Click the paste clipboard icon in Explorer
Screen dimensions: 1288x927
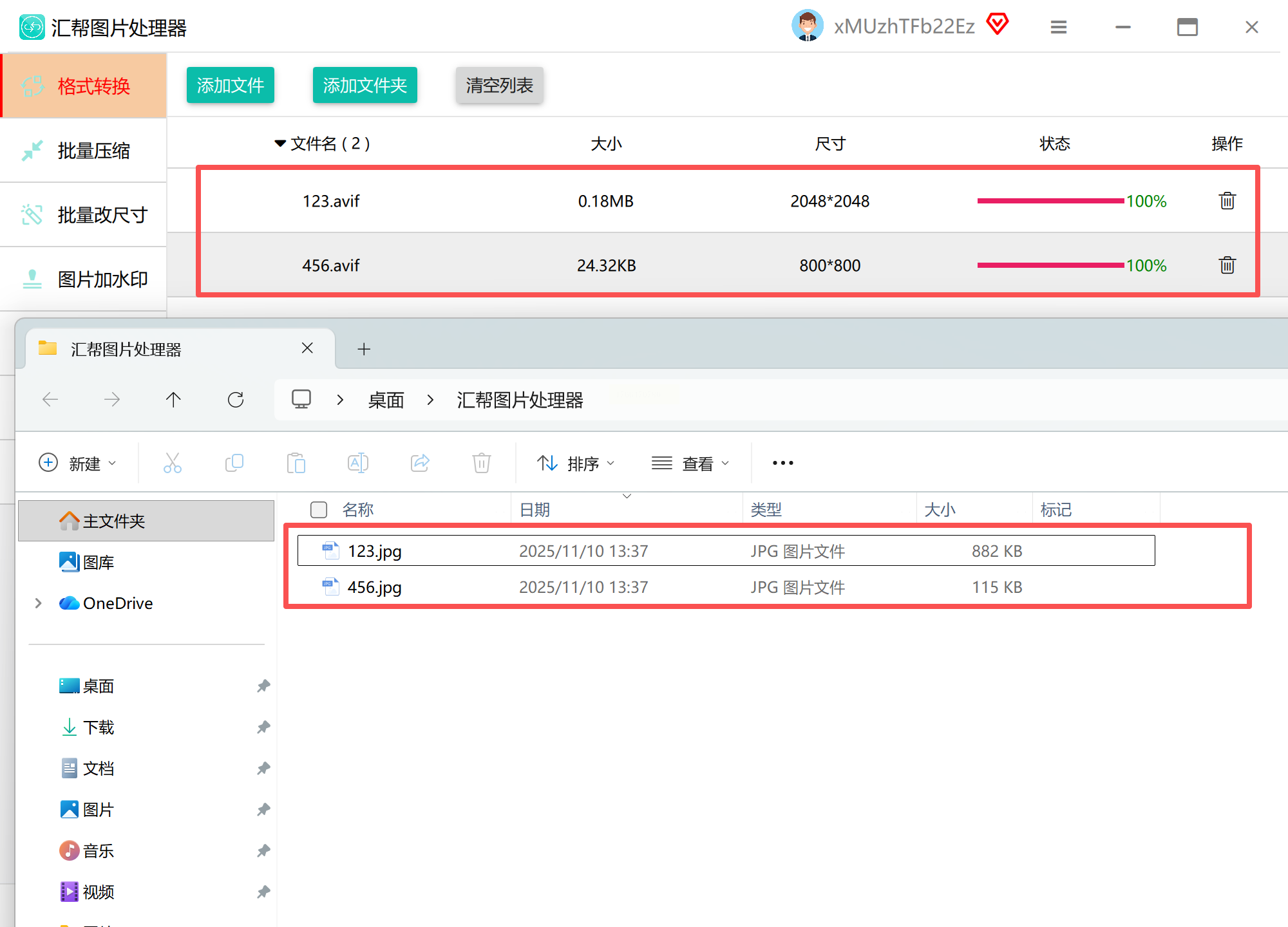[x=296, y=463]
